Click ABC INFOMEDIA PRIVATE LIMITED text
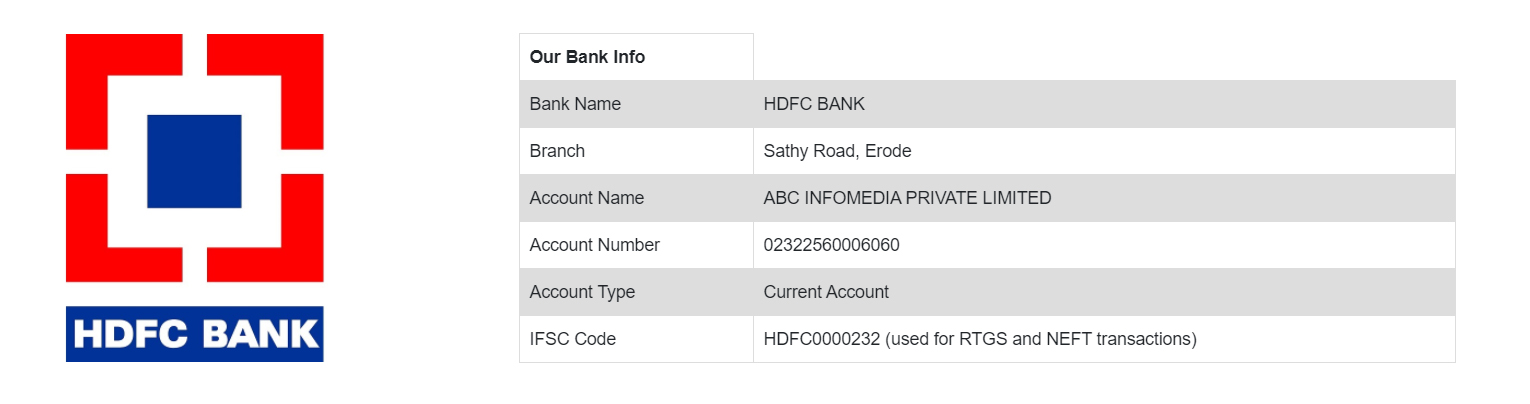 907,198
